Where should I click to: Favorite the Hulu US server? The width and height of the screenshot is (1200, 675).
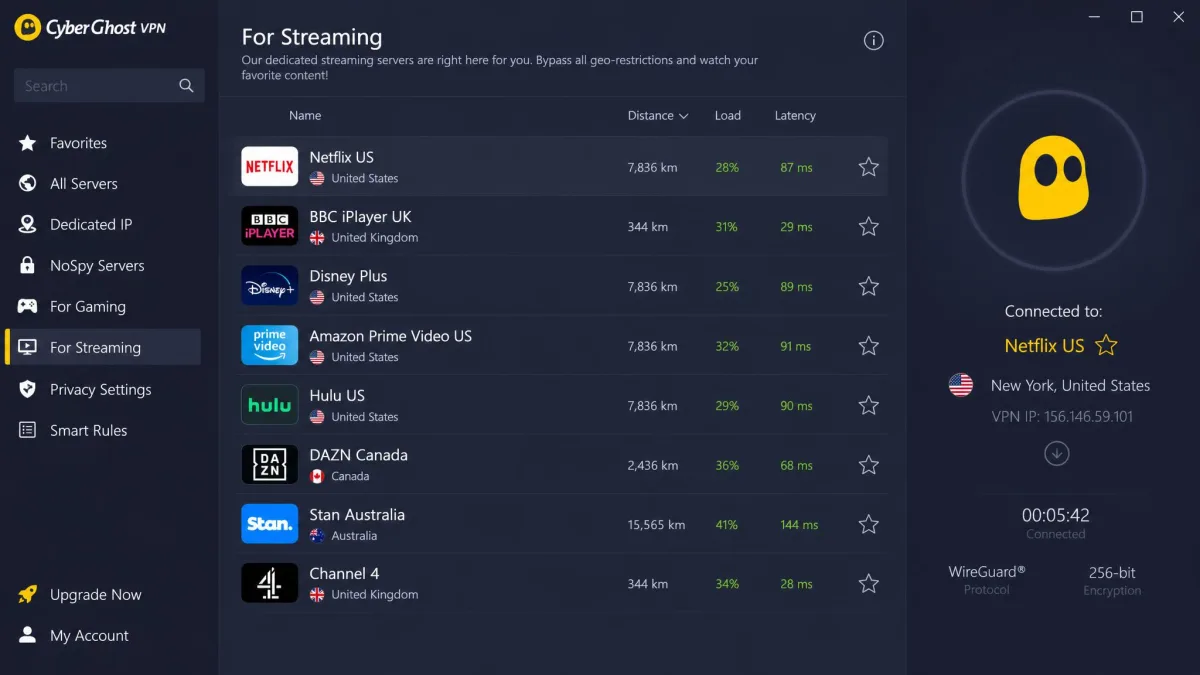869,405
